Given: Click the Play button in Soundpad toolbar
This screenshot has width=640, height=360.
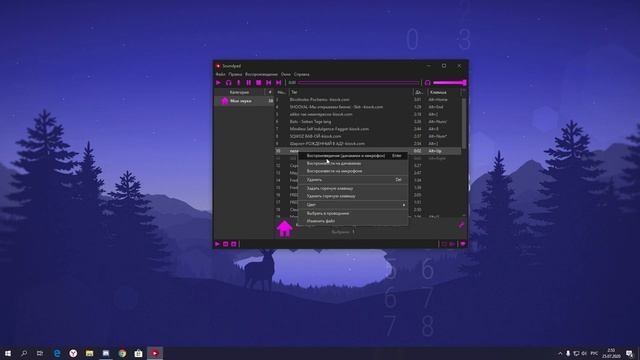Looking at the screenshot, I should click(x=218, y=83).
